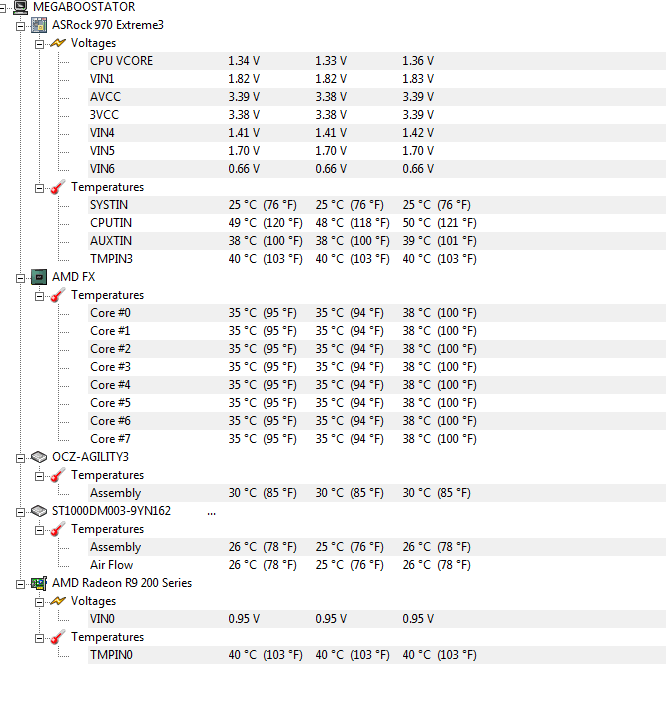
Task: Collapse the Temperatures group under OCZ-AGILITY3
Action: 40,477
